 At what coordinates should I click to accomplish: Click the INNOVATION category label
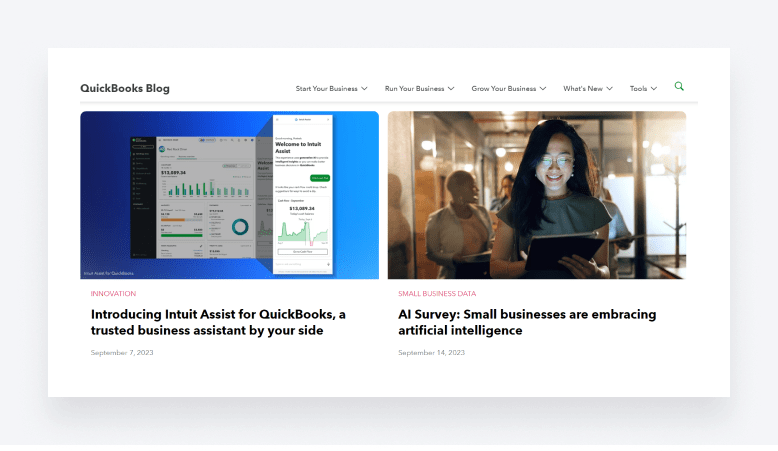pos(113,294)
